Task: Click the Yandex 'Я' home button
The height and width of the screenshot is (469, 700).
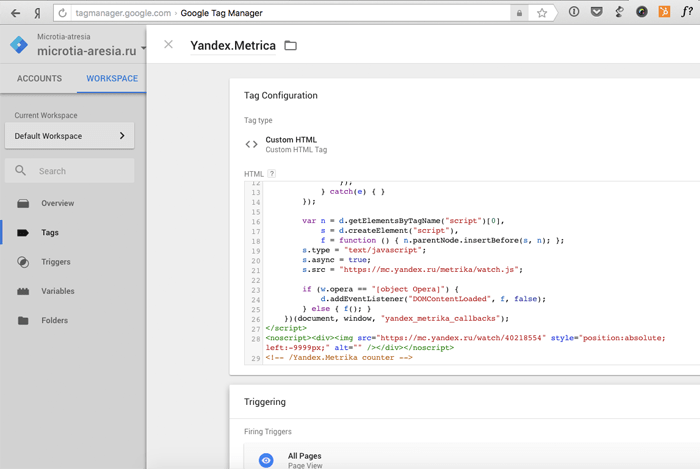Action: (x=38, y=13)
